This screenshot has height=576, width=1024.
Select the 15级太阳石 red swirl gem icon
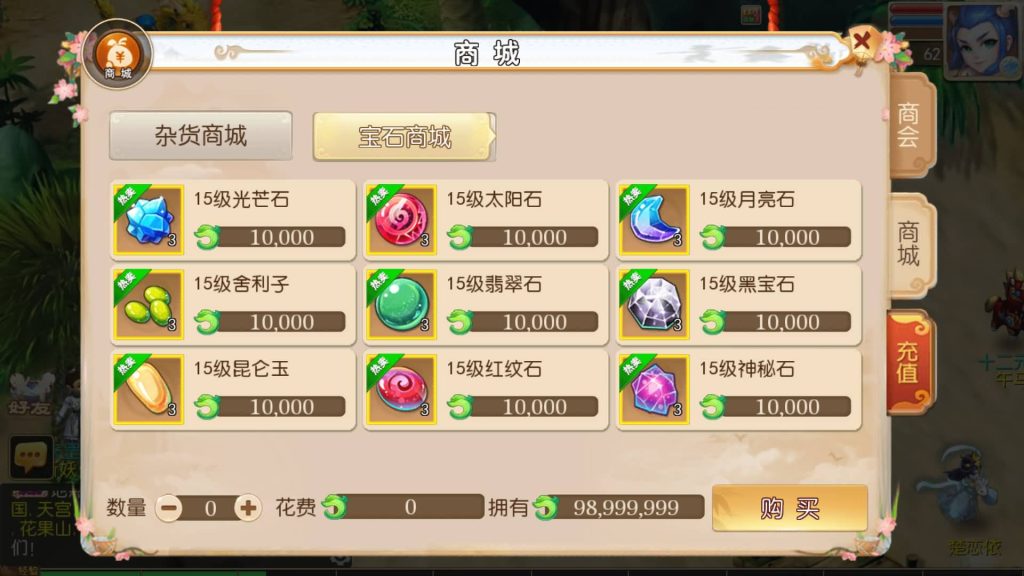pyautogui.click(x=401, y=219)
